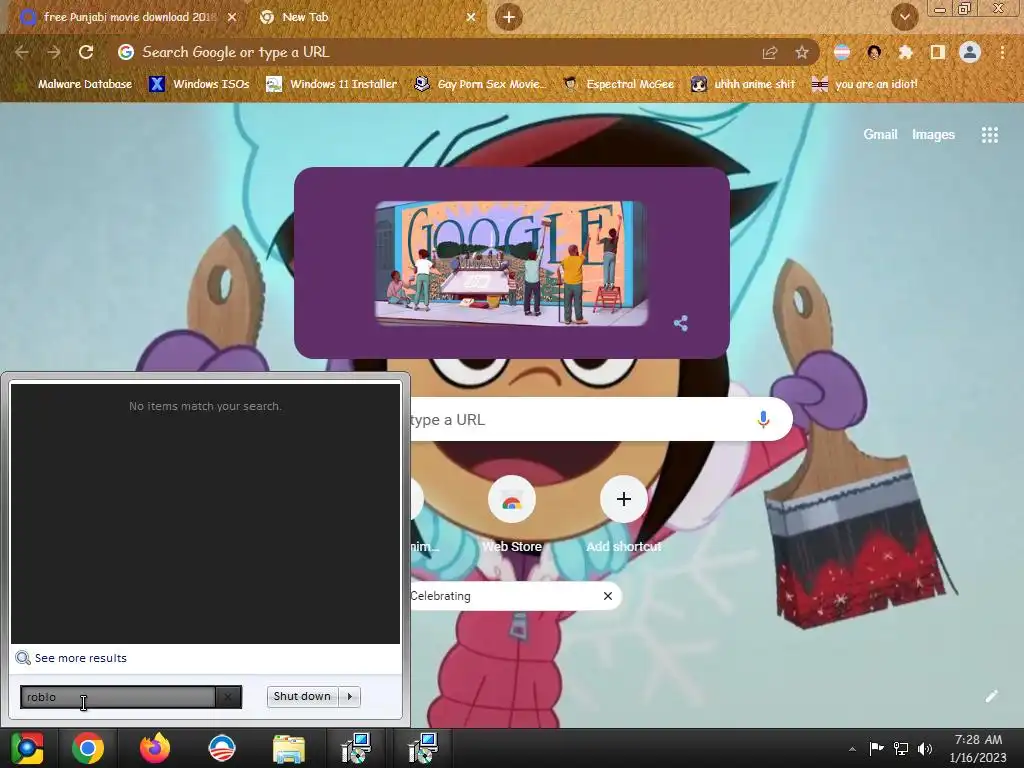This screenshot has width=1024, height=768.
Task: Open the taskbar clock and date
Action: coord(978,748)
